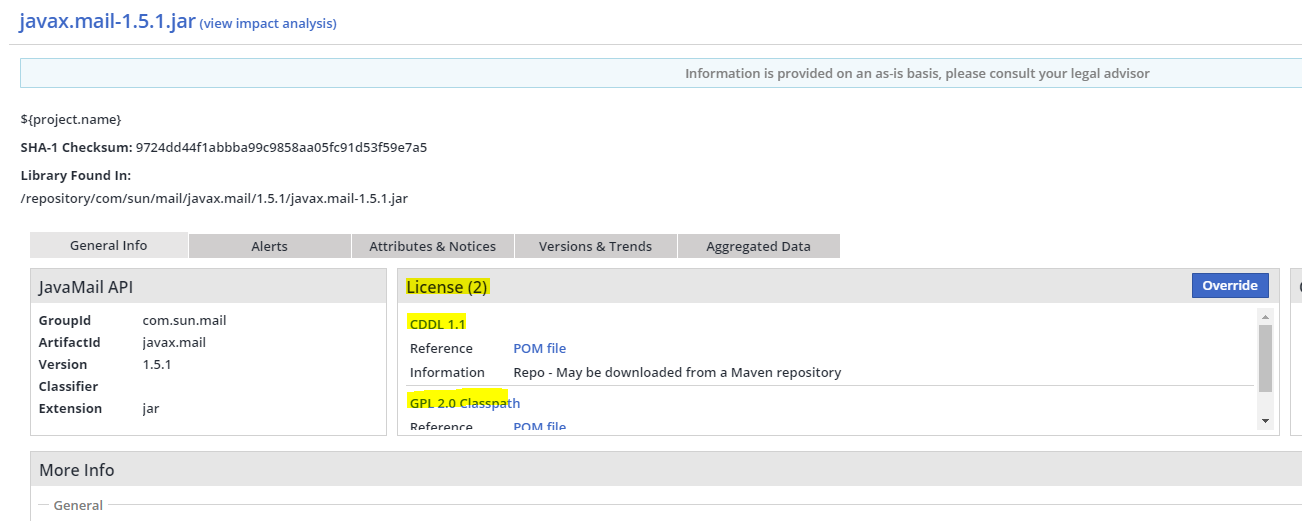The width and height of the screenshot is (1302, 521).
Task: Toggle the General subsection under More Info
Action: click(78, 505)
